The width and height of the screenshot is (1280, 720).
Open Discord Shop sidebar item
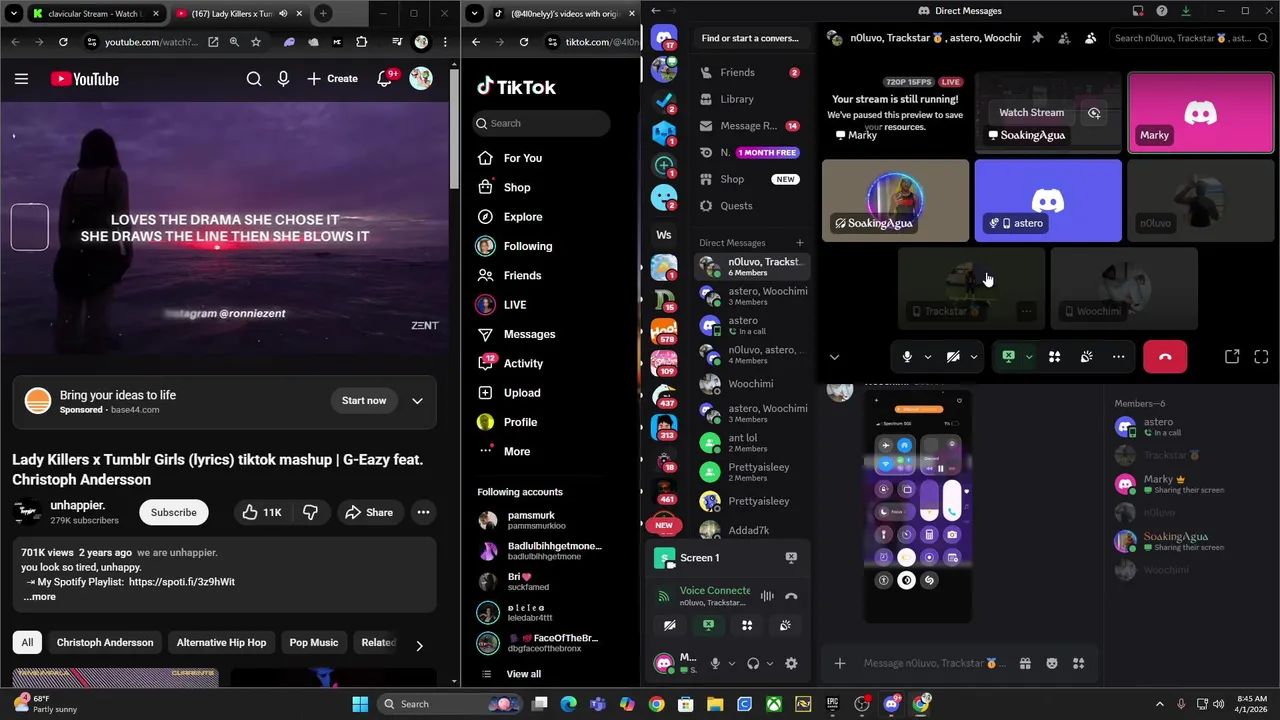point(751,179)
